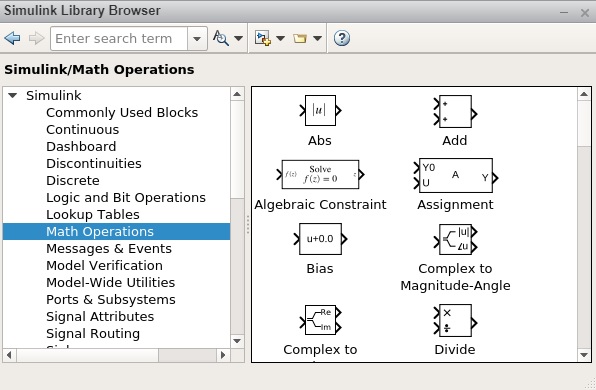The height and width of the screenshot is (390, 596).
Task: Click the Abs block label
Action: click(x=320, y=141)
